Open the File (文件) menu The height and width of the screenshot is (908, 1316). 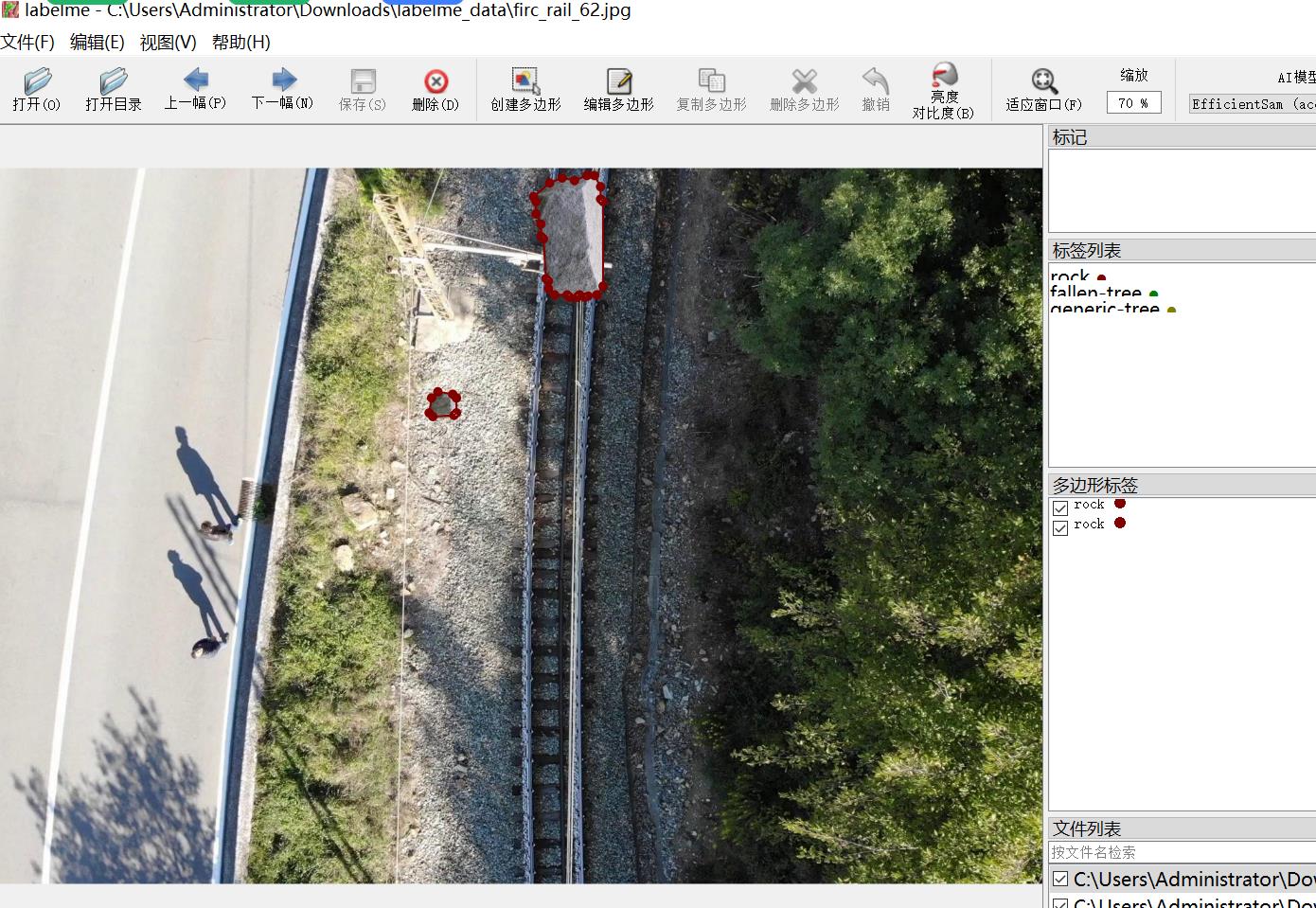pos(27,42)
